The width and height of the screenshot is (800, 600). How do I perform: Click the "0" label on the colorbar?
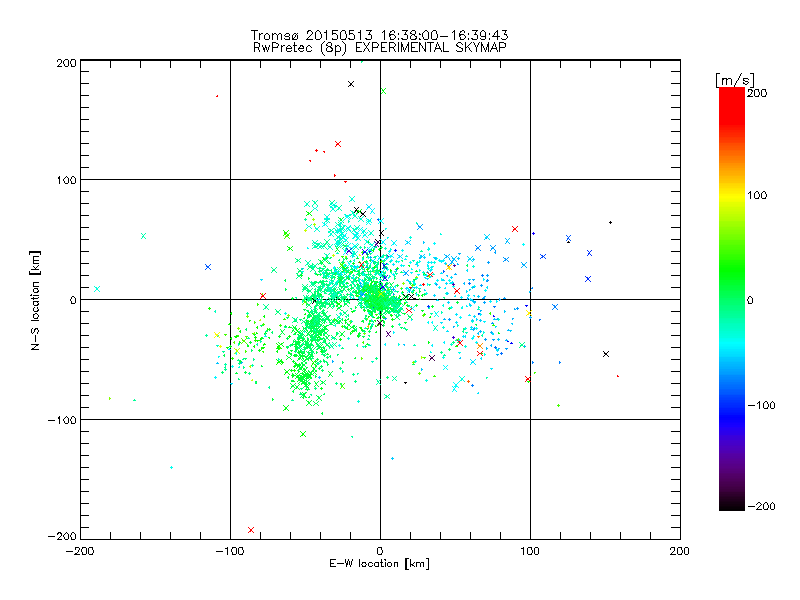751,300
